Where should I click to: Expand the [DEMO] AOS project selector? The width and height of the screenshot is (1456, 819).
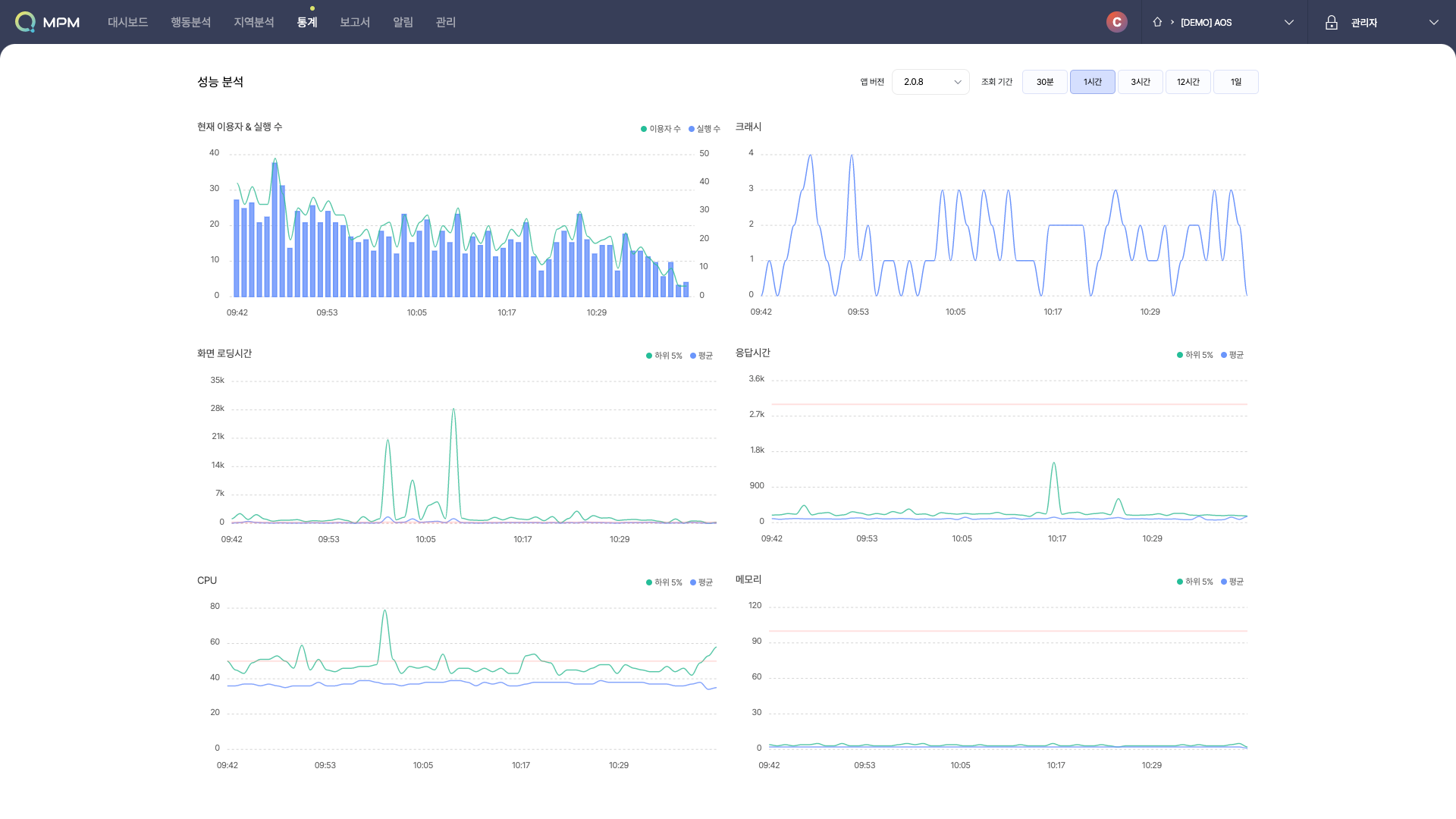(1288, 23)
